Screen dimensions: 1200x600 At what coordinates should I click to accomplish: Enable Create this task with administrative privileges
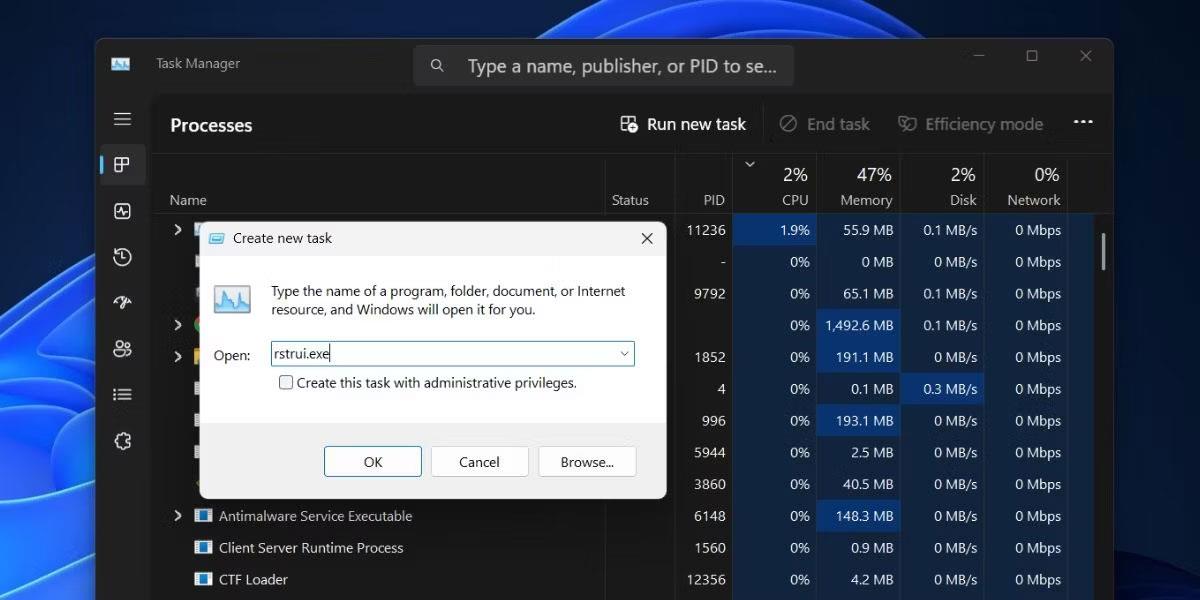(286, 383)
